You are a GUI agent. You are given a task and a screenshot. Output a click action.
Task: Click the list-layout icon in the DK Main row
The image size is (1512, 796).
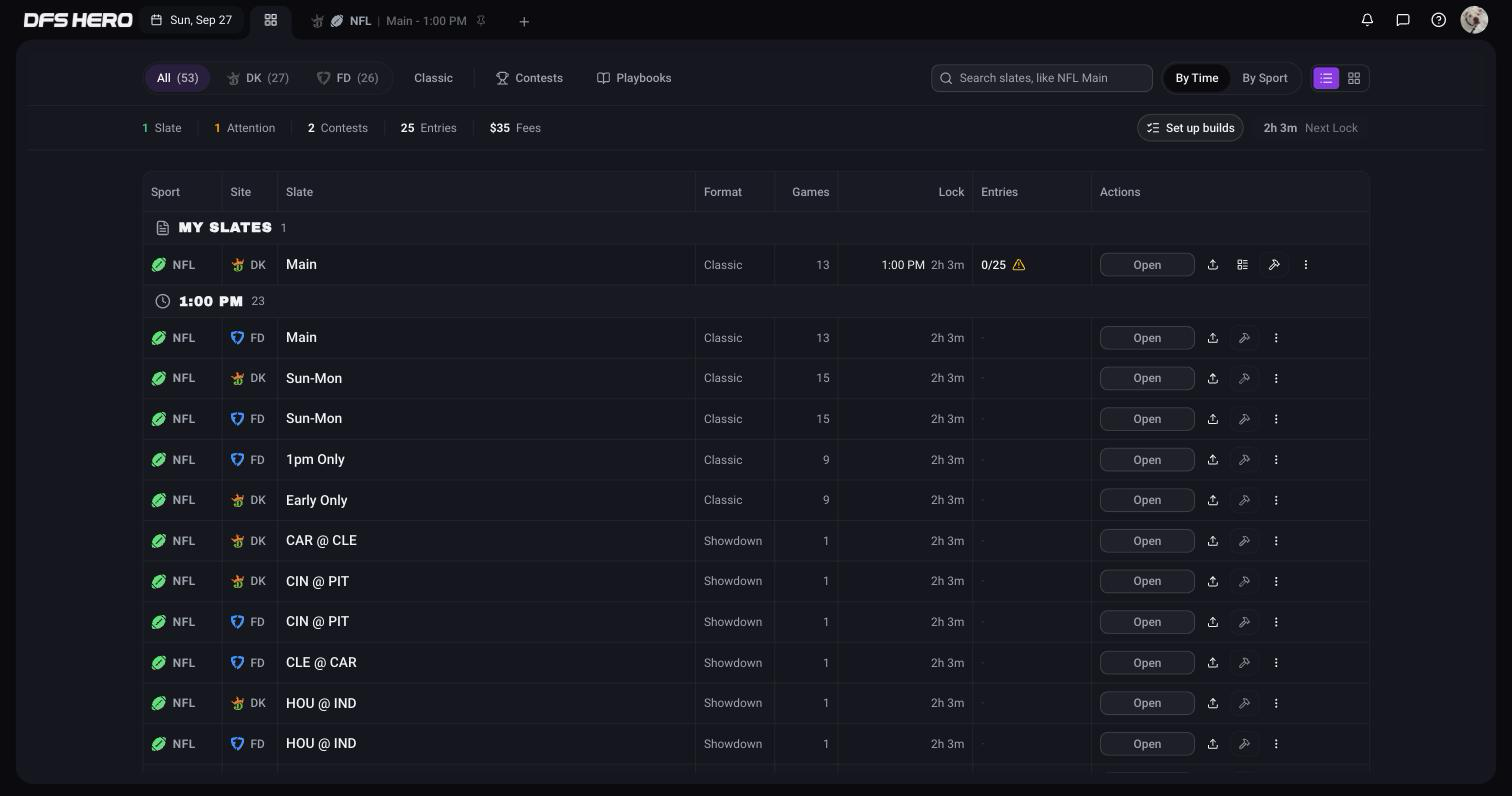point(1242,265)
